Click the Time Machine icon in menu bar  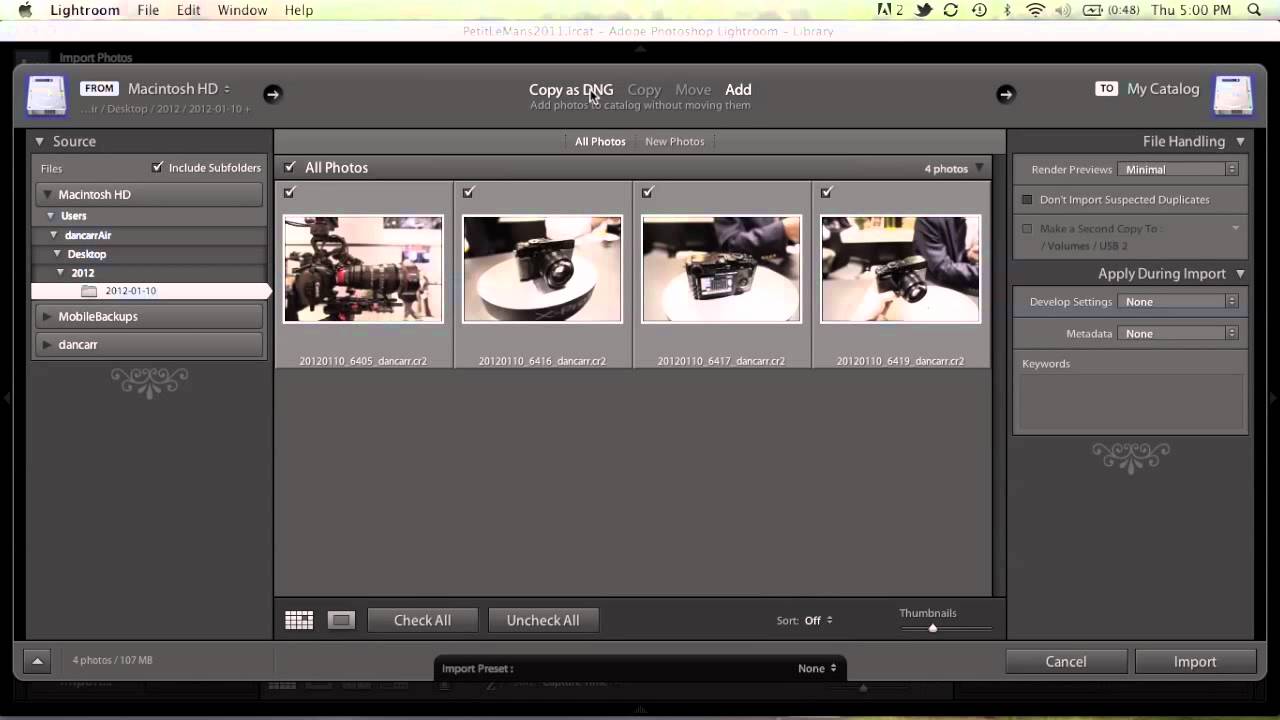979,10
